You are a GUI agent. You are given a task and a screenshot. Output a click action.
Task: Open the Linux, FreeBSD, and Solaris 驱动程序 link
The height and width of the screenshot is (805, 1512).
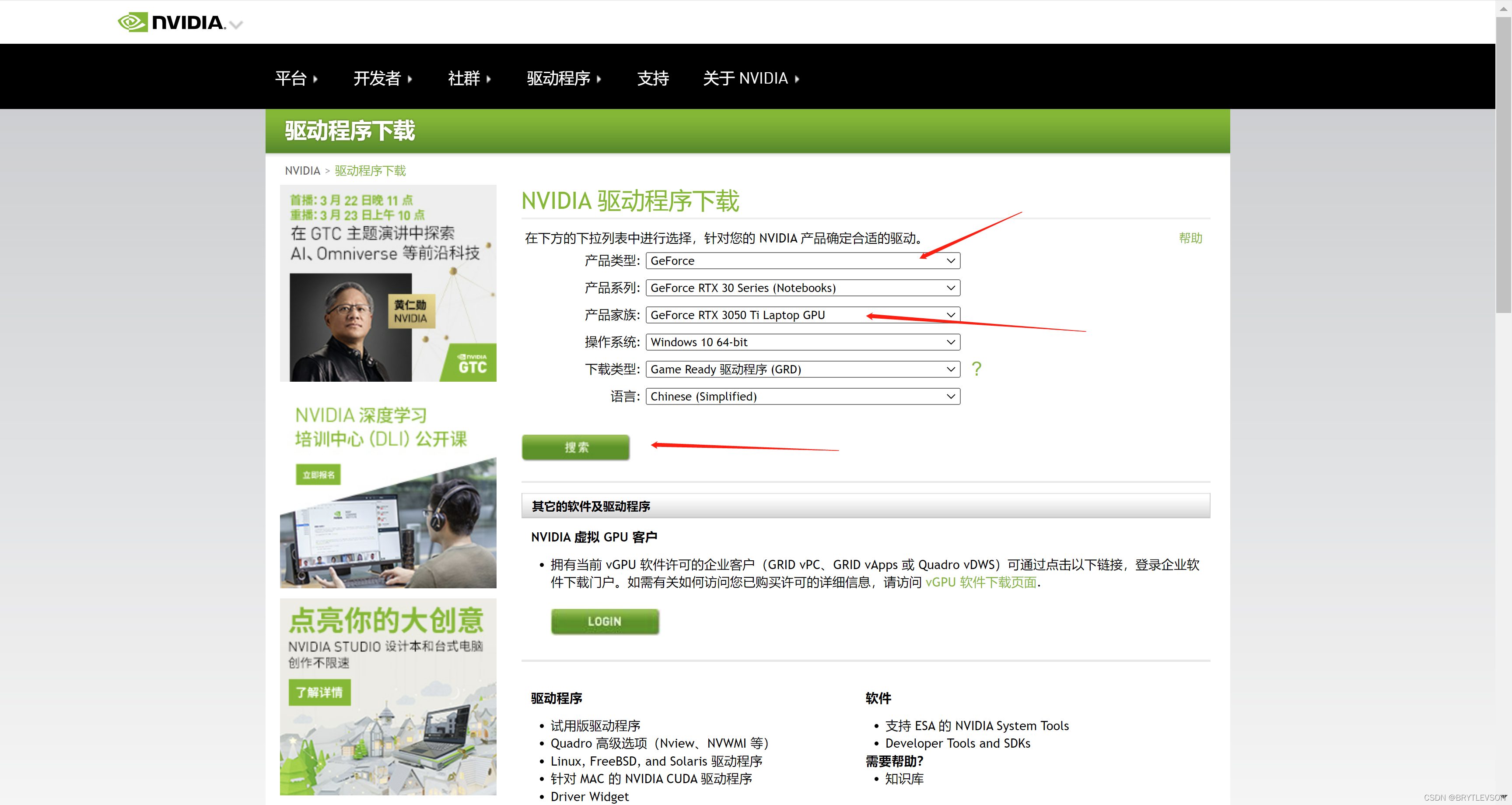click(656, 761)
